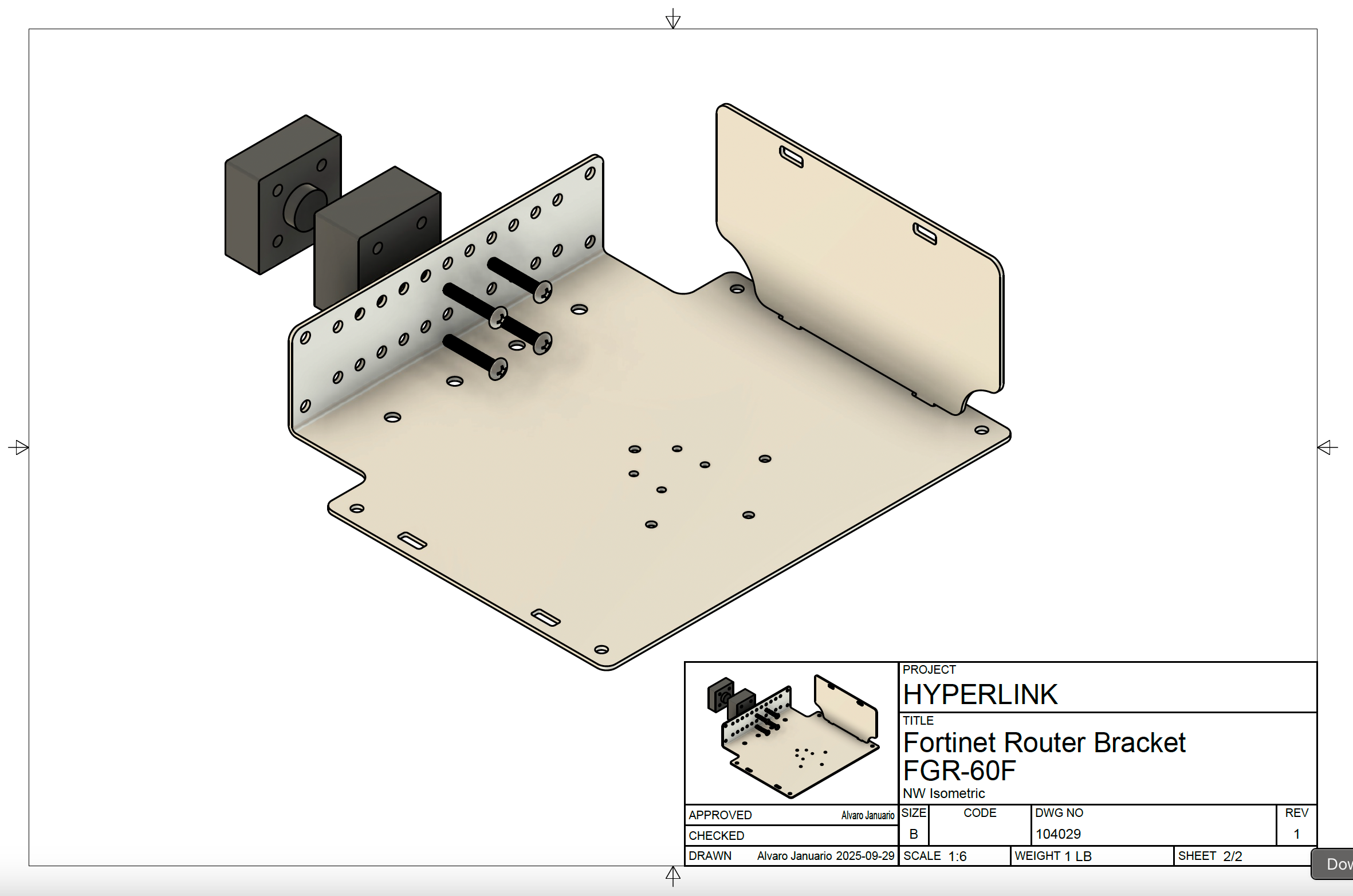Click the NW Isometric view label

[x=944, y=793]
